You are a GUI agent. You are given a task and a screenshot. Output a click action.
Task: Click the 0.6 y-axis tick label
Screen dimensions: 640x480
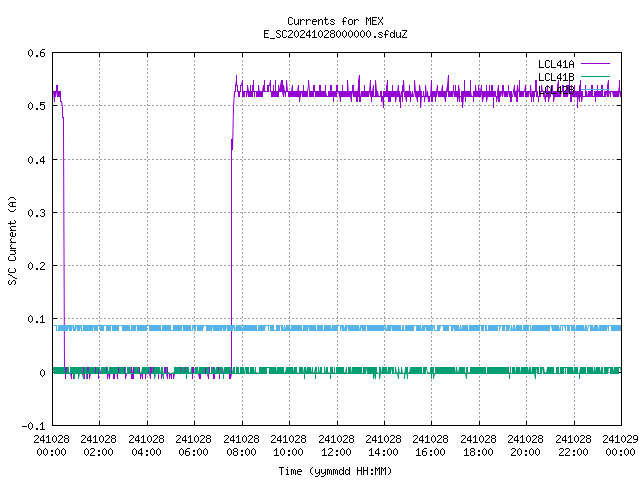(36, 53)
